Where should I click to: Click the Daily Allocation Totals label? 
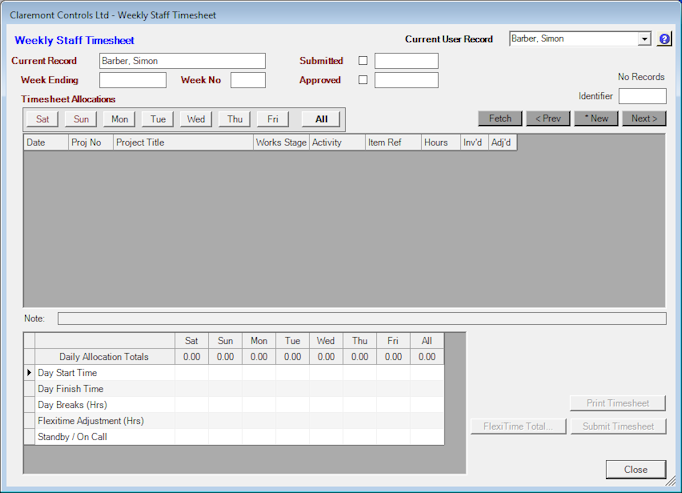point(104,357)
